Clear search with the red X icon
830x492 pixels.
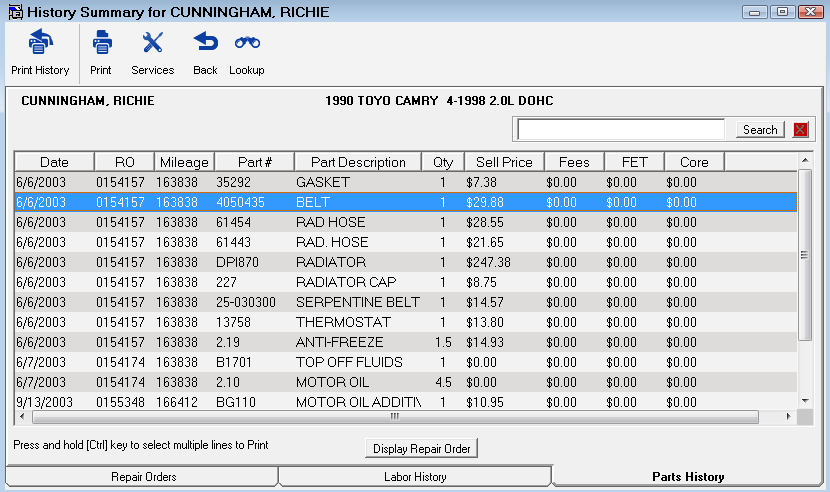pos(800,129)
